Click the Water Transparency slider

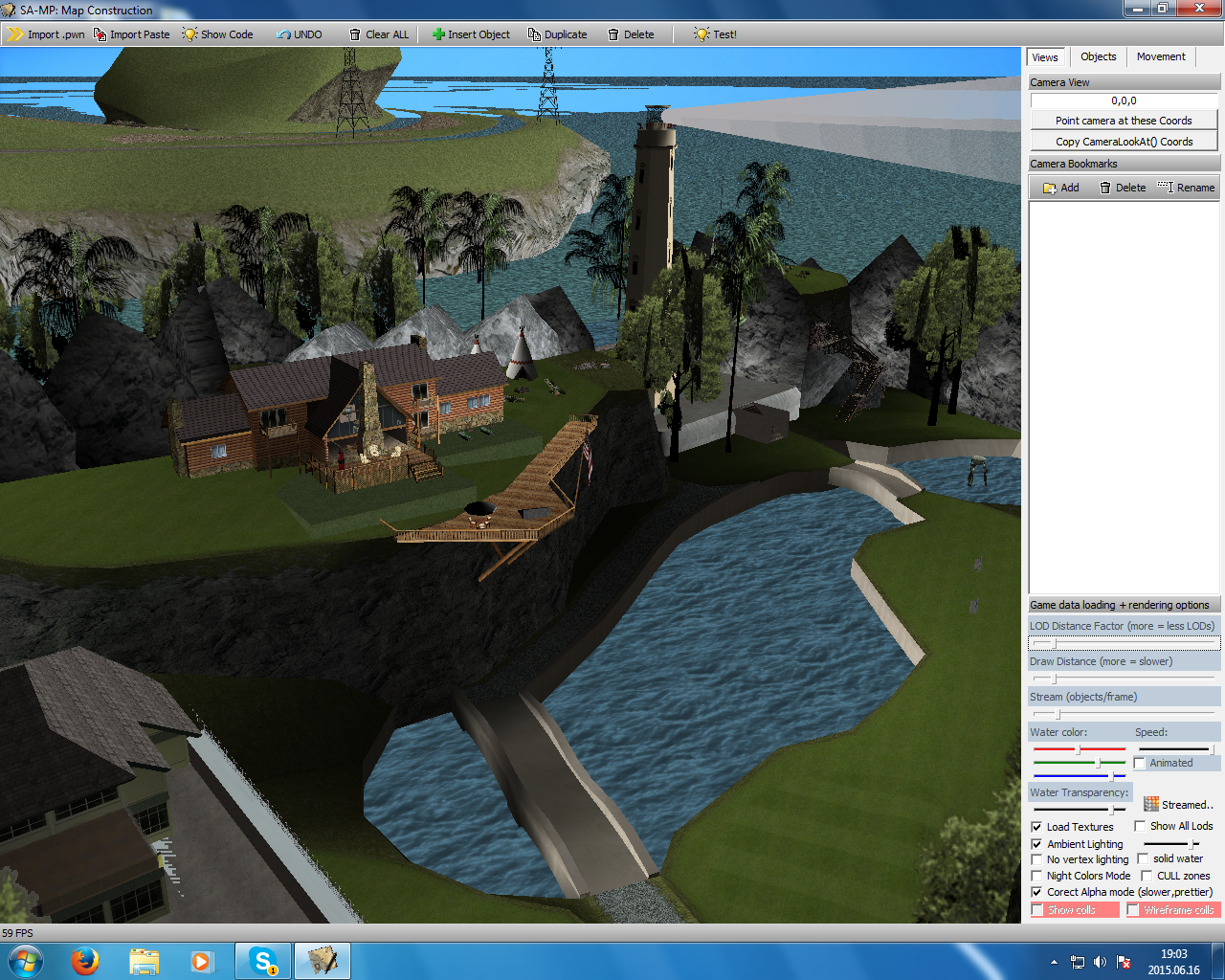[x=1080, y=810]
